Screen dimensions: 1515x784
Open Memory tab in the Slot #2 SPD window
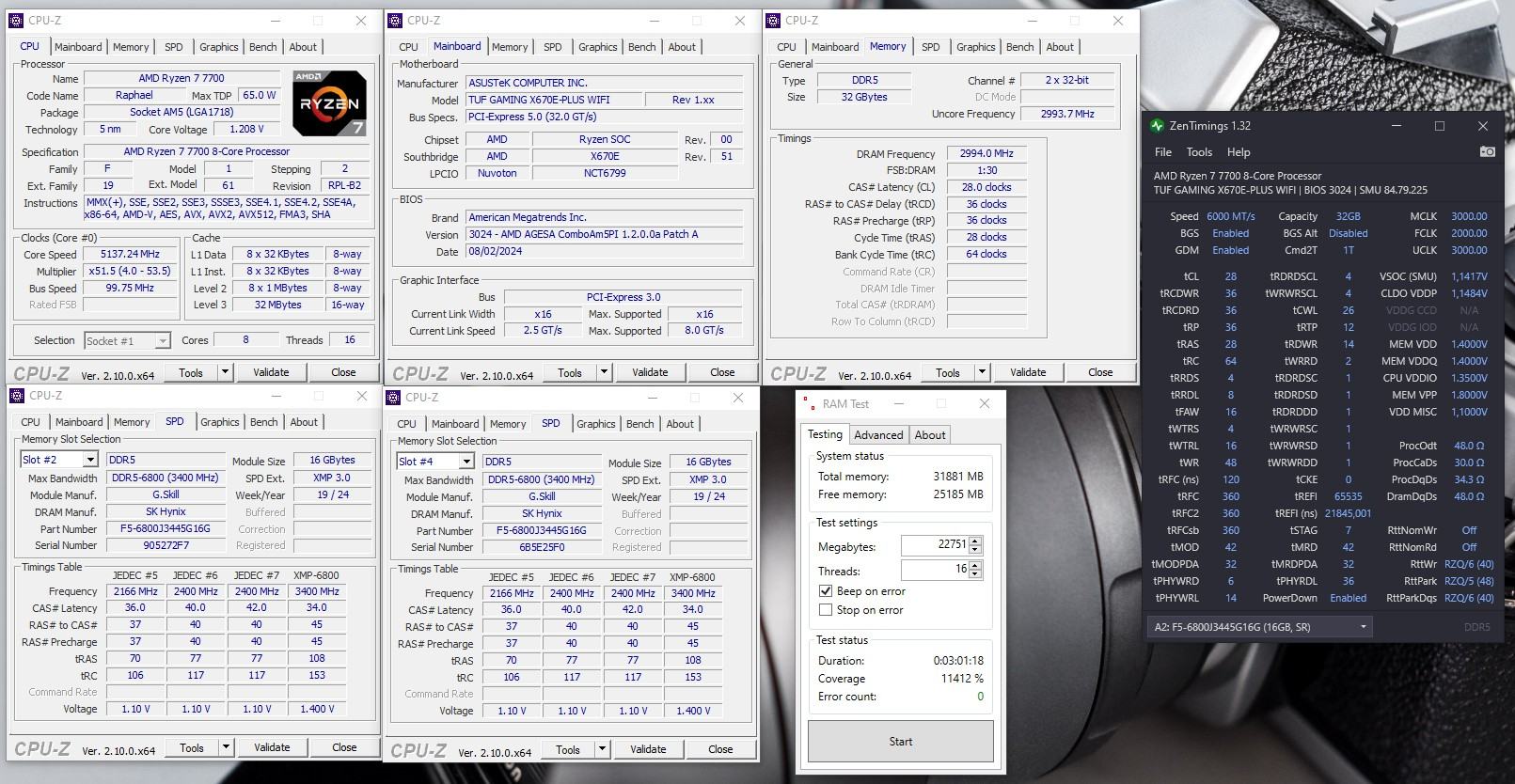click(132, 422)
